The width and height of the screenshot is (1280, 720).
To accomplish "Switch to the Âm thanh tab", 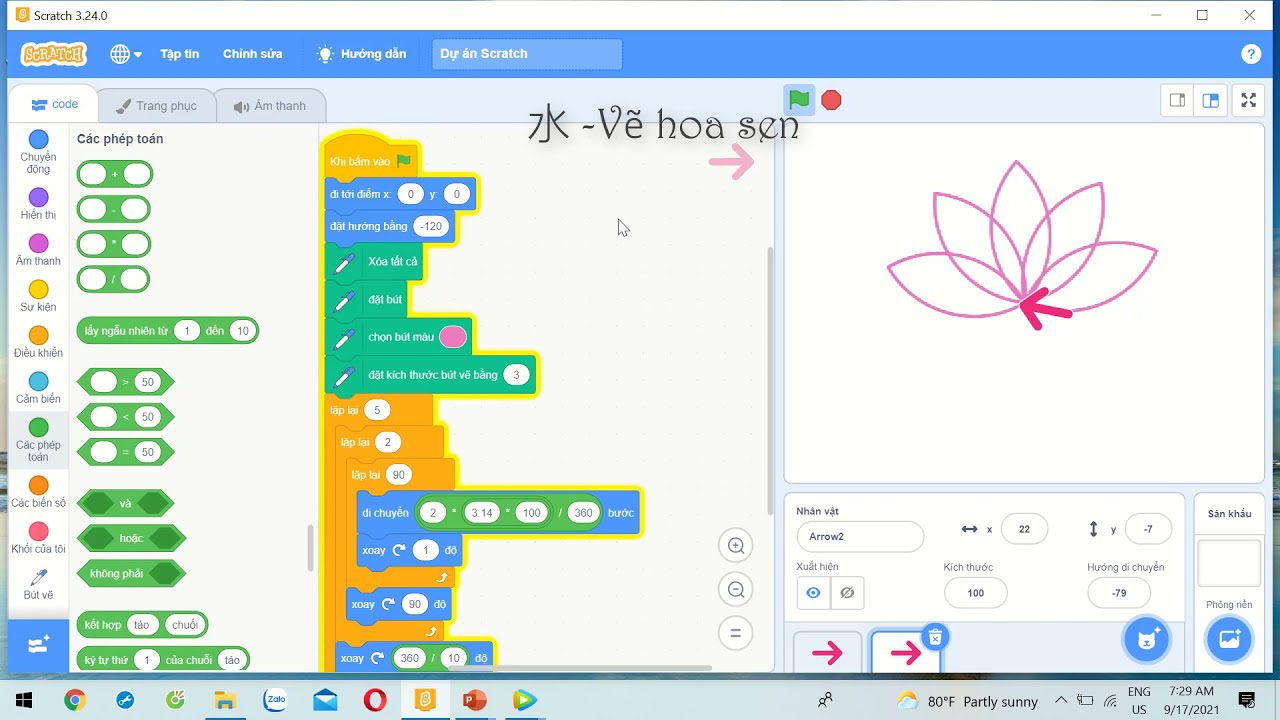I will 269,106.
